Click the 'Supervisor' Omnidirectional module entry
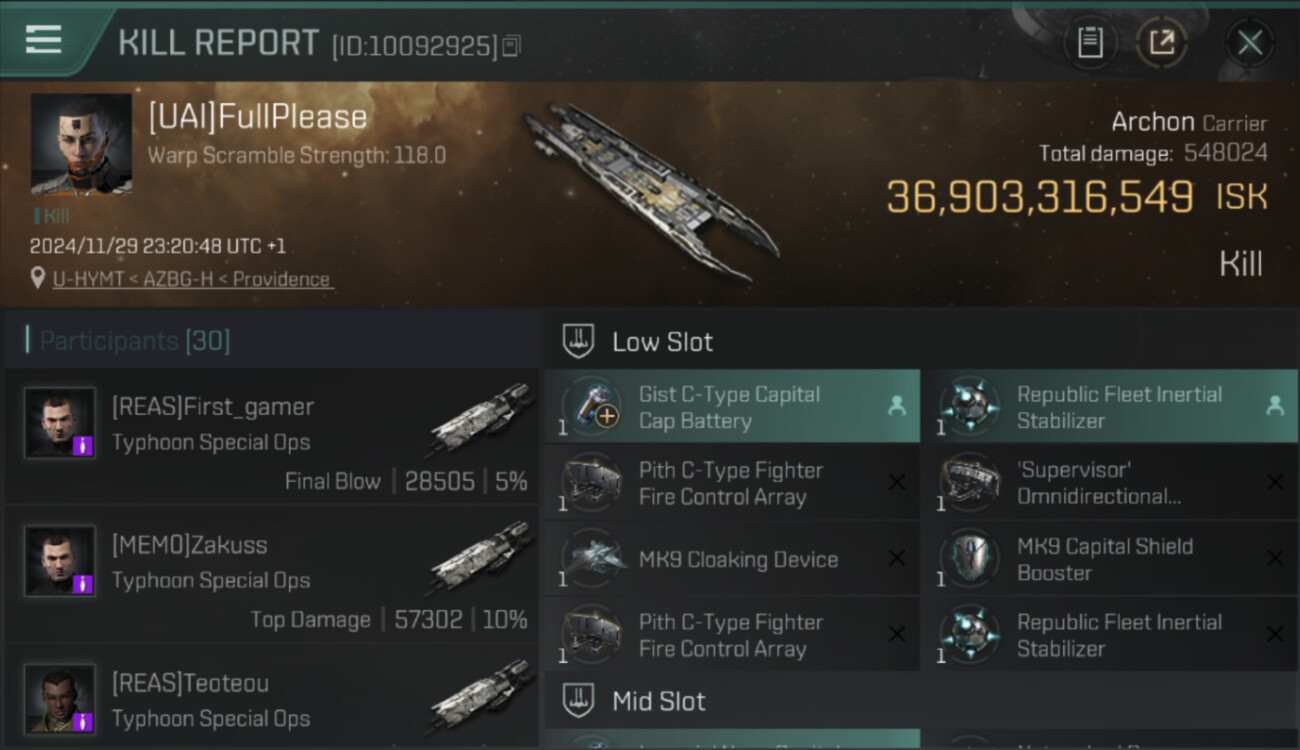This screenshot has width=1300, height=750. coord(1109,483)
